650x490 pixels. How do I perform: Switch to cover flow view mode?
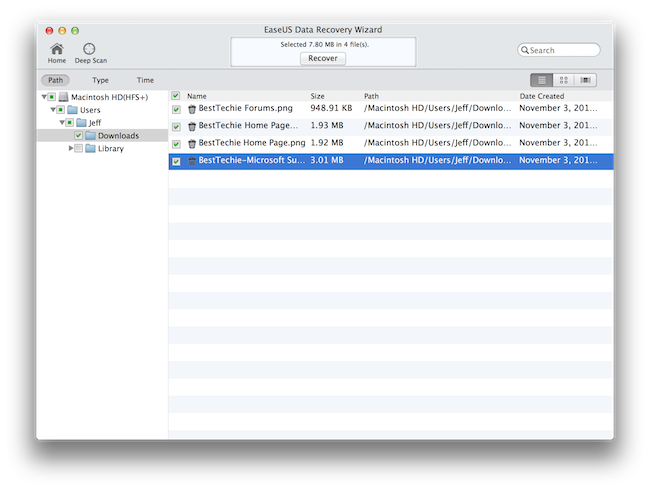click(x=585, y=80)
